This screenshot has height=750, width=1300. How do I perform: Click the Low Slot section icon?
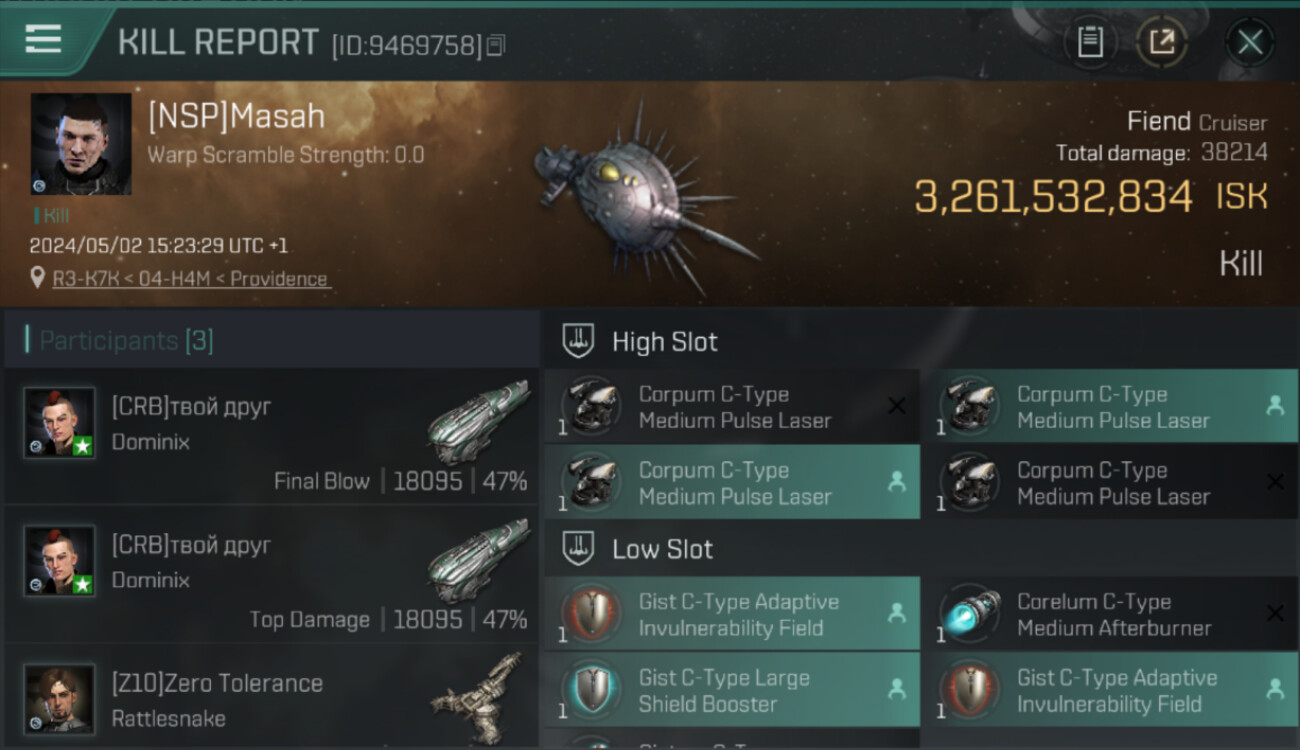pyautogui.click(x=578, y=548)
